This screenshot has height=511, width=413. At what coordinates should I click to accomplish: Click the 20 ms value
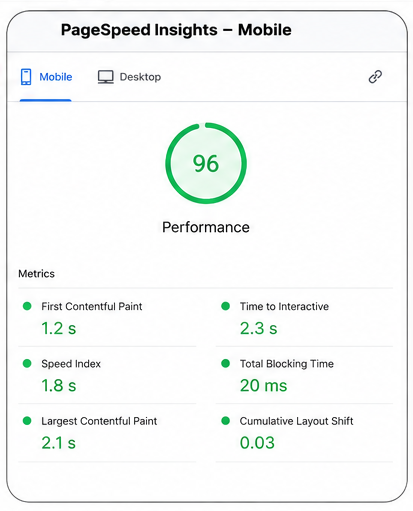point(263,386)
